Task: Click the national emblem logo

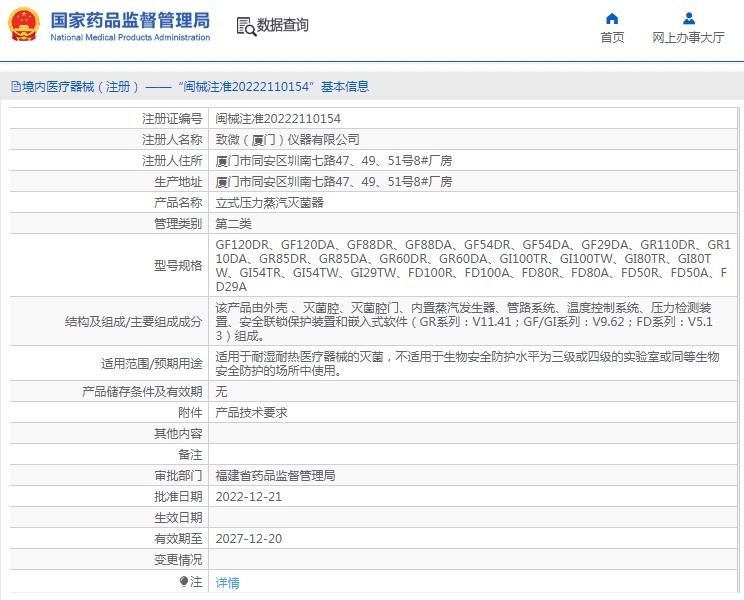Action: (24, 25)
